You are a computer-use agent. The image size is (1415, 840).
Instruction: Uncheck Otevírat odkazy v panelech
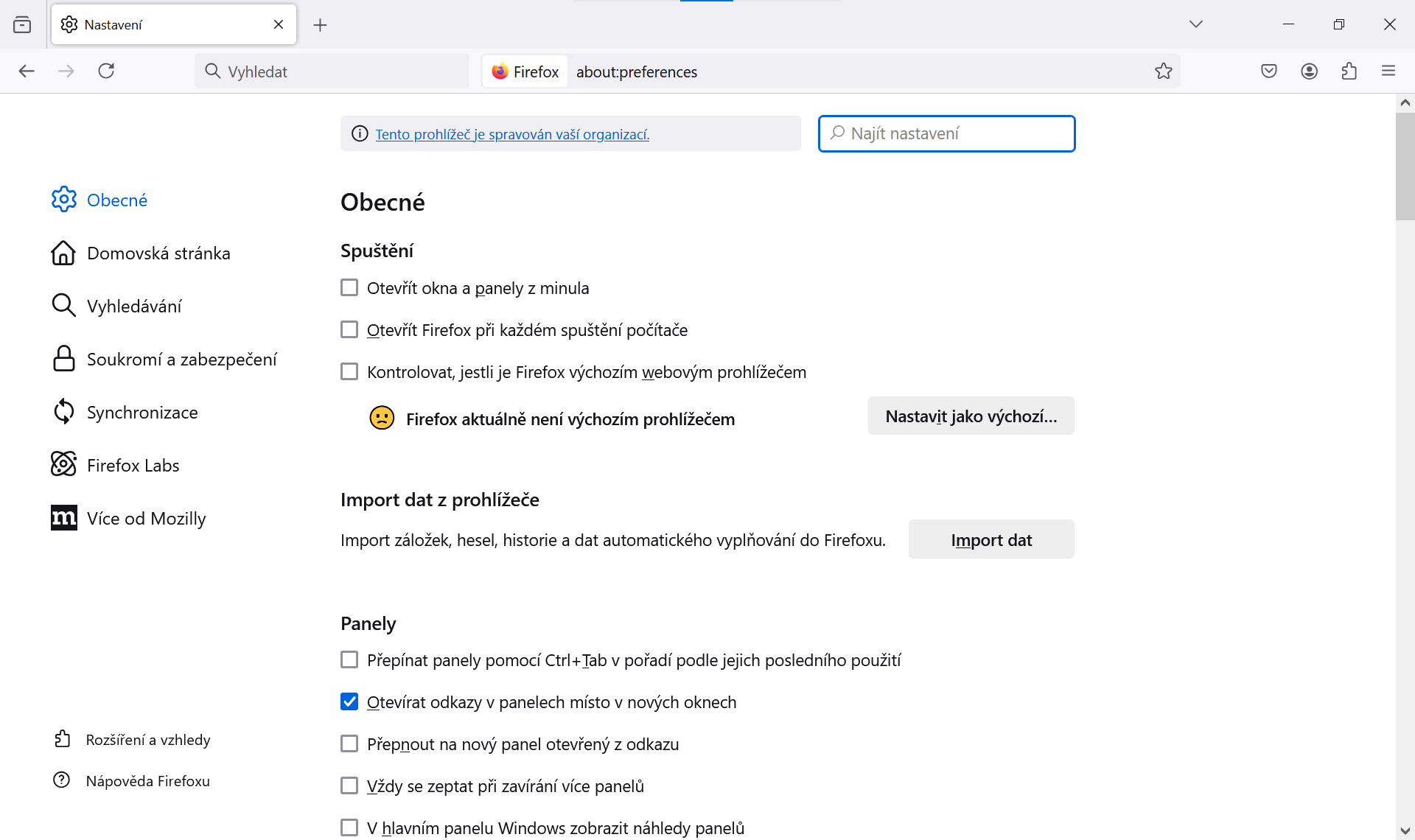[x=349, y=701]
